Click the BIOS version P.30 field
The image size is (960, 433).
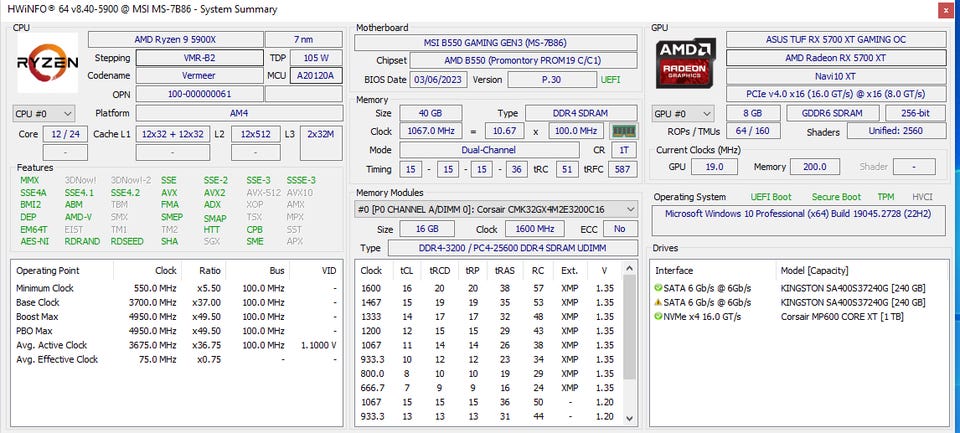(552, 80)
